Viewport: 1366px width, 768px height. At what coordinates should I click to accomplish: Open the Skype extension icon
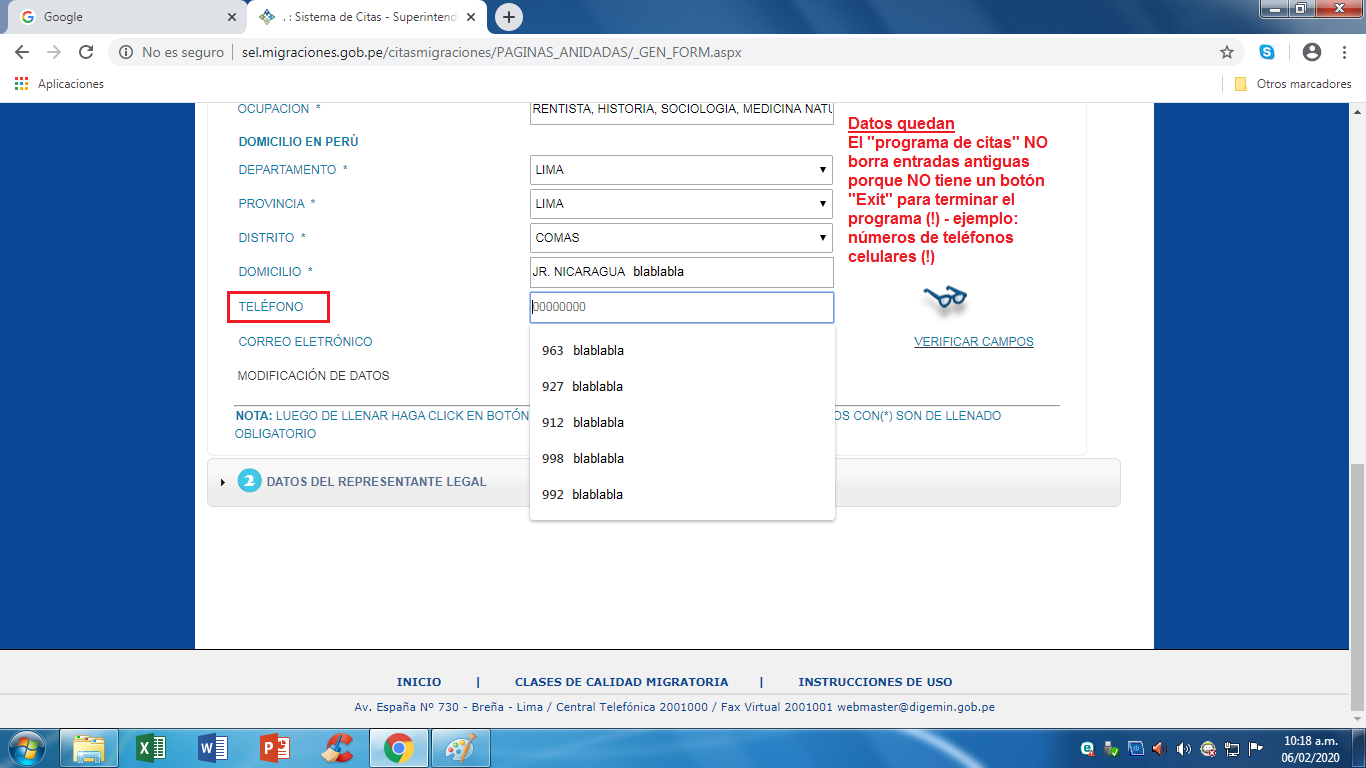1267,52
